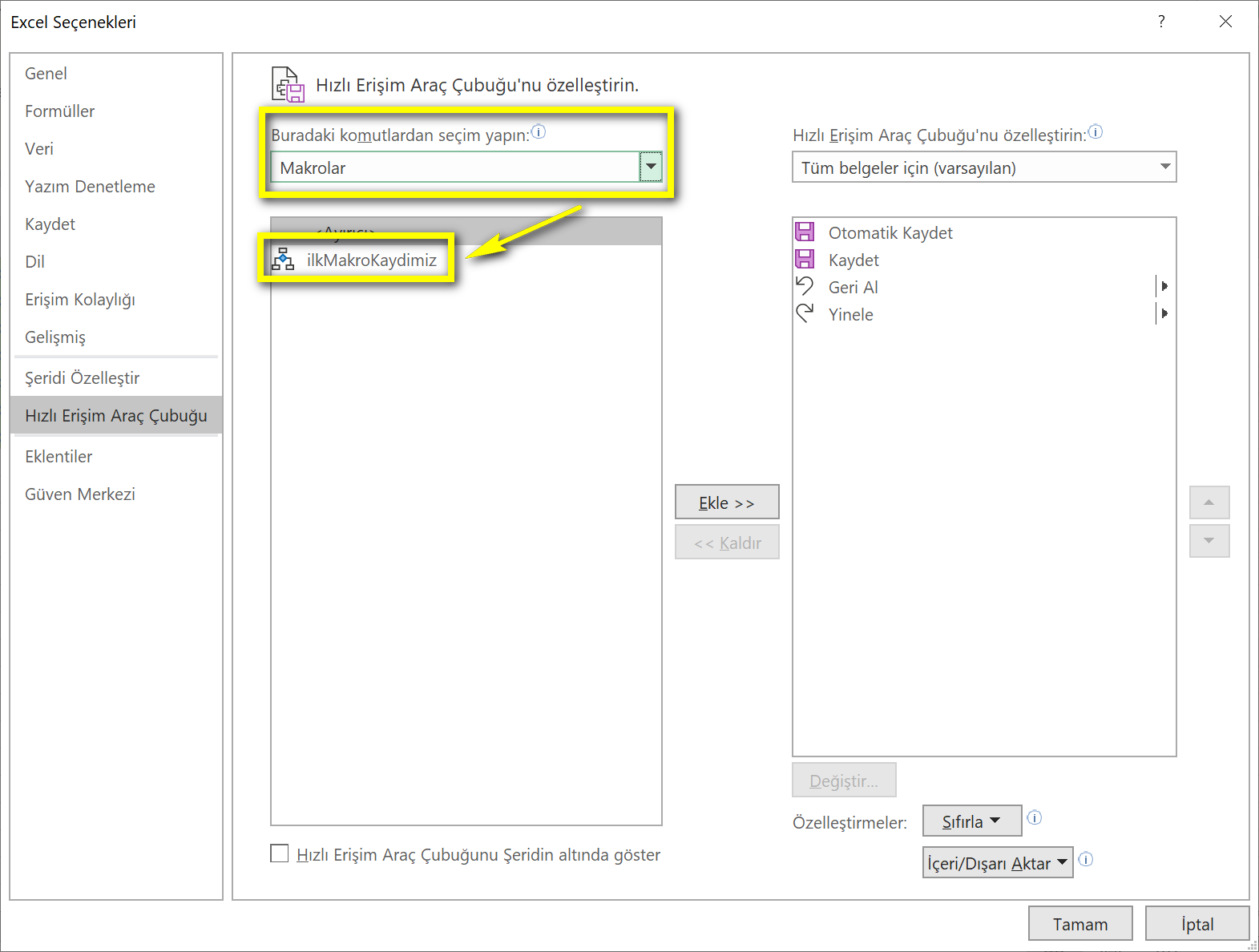Close the Excel Seçenekleri dialog
Viewport: 1259px width, 952px height.
tap(1225, 22)
